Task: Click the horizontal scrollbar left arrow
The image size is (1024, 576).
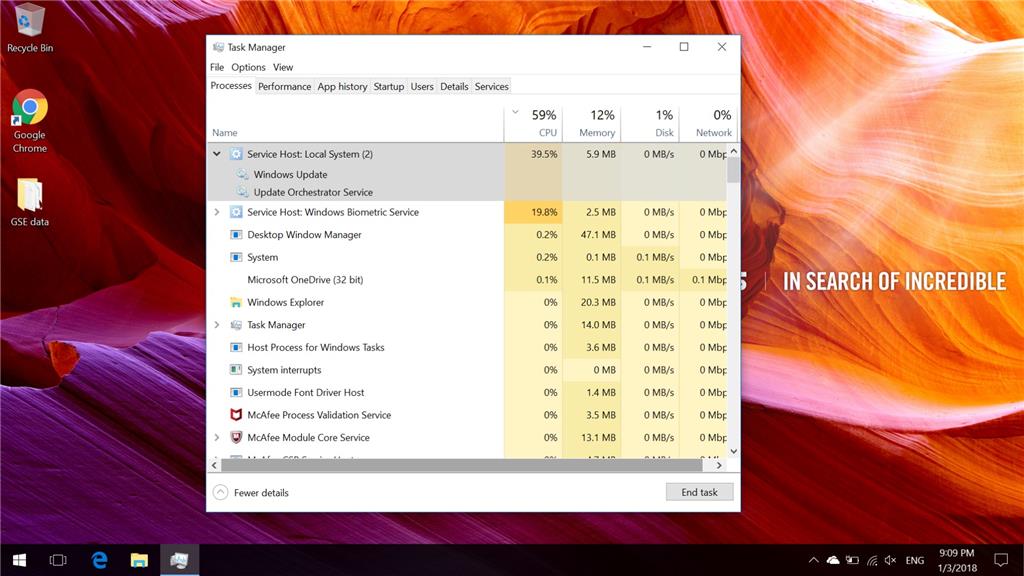Action: [214, 465]
